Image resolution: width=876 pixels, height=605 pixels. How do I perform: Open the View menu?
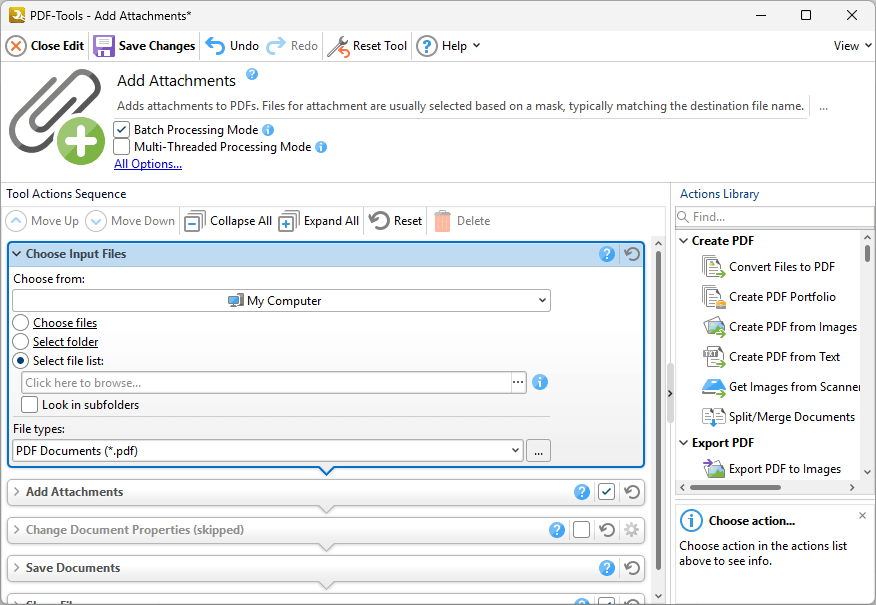click(853, 46)
